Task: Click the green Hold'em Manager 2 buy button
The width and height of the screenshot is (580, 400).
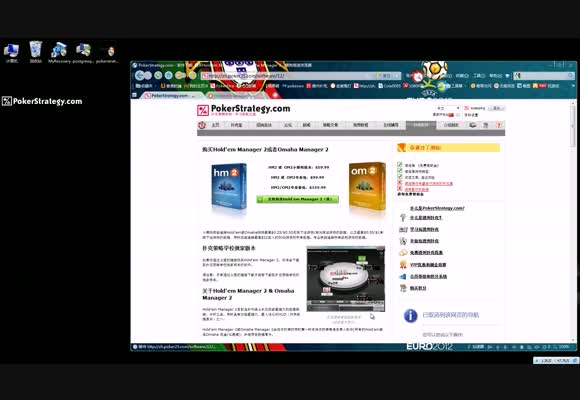Action: coord(297,199)
